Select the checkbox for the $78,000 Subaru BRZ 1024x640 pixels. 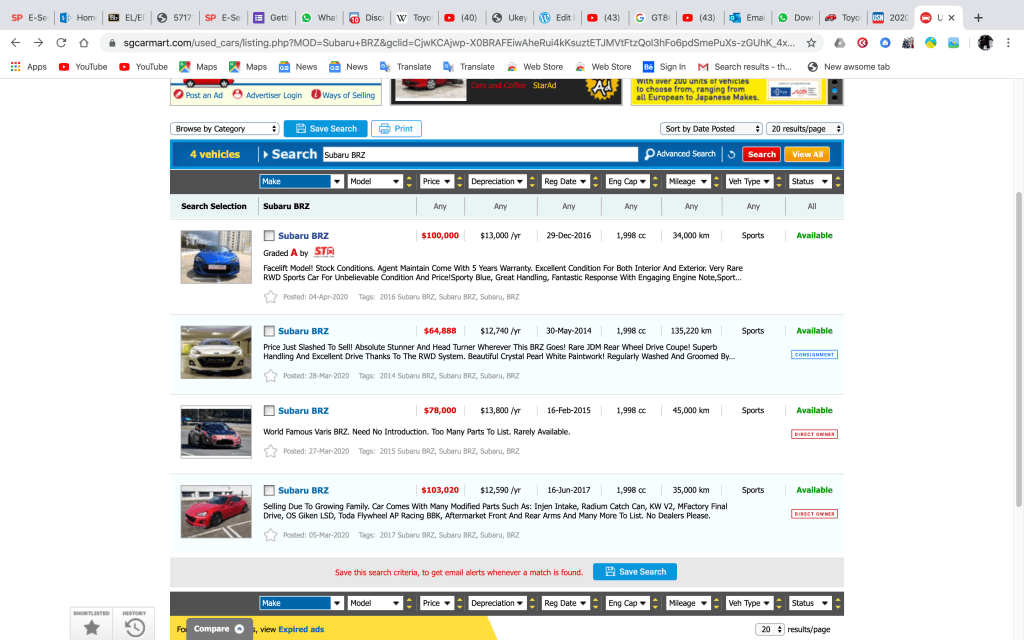269,411
